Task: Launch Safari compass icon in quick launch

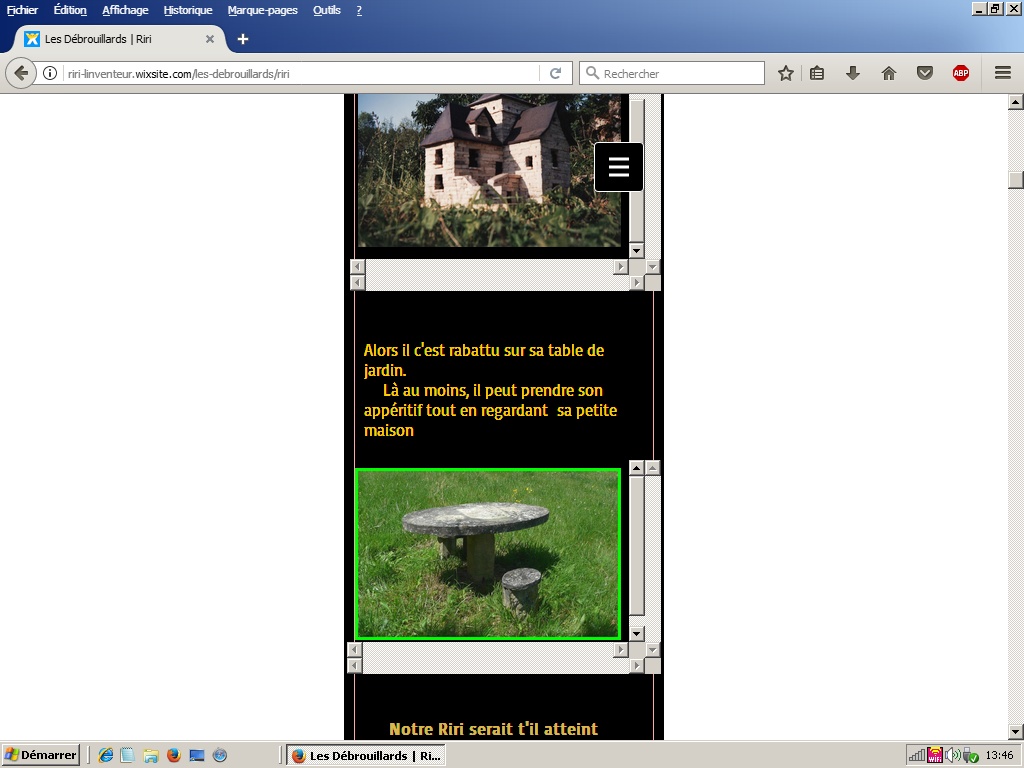Action: pyautogui.click(x=220, y=756)
